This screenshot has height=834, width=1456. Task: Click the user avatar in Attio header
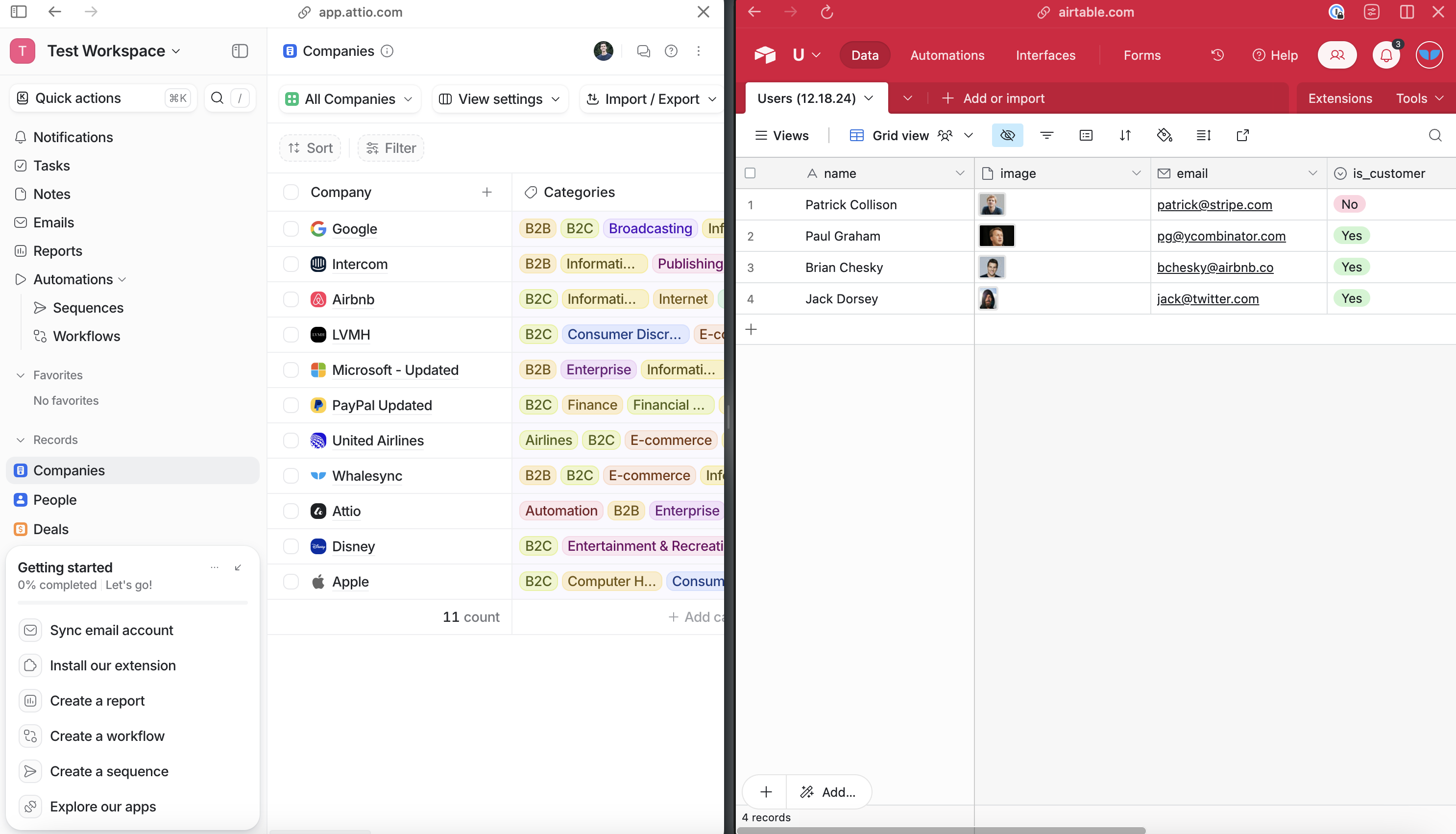pyautogui.click(x=604, y=51)
